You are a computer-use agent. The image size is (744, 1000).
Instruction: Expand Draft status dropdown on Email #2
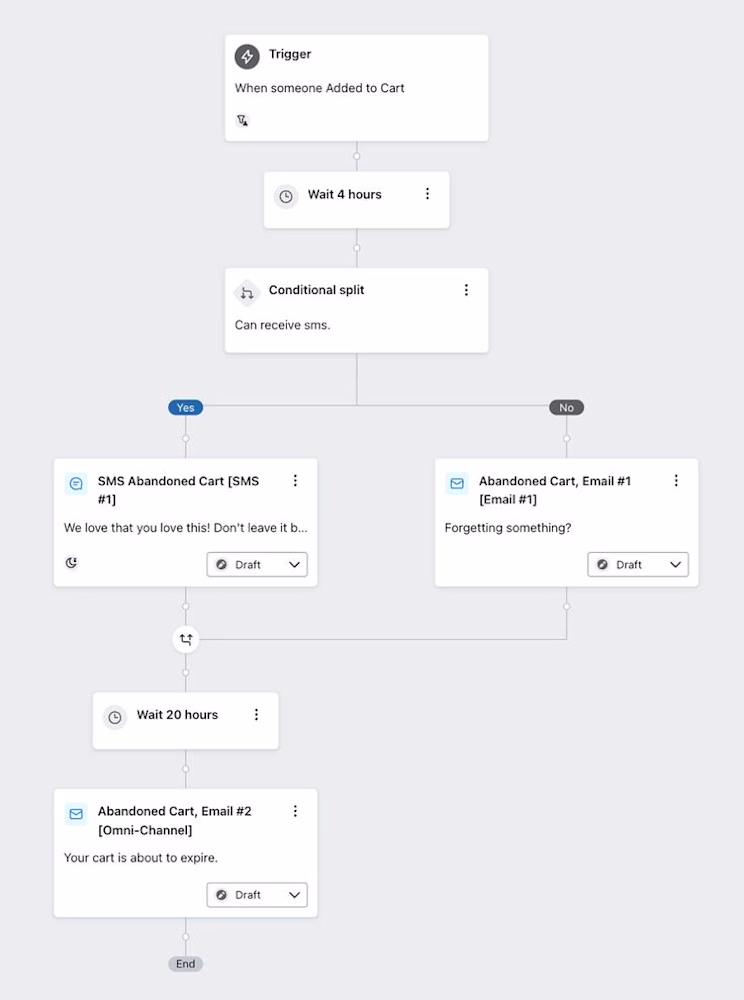pos(257,895)
